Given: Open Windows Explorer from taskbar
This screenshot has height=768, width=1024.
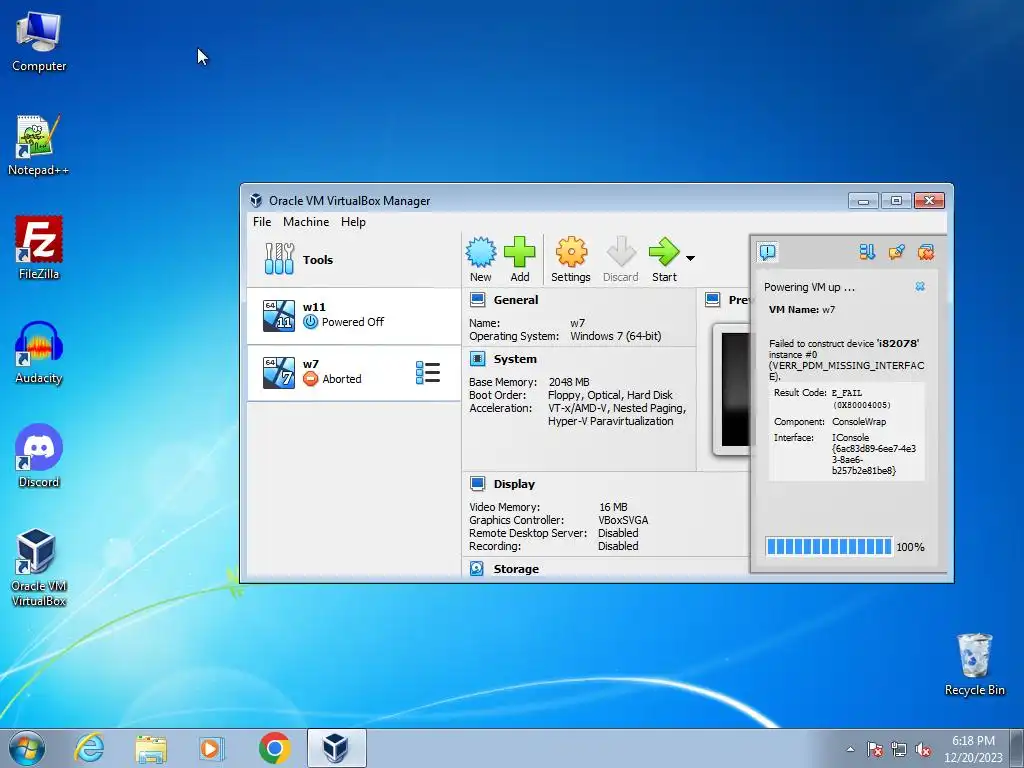Looking at the screenshot, I should point(151,748).
